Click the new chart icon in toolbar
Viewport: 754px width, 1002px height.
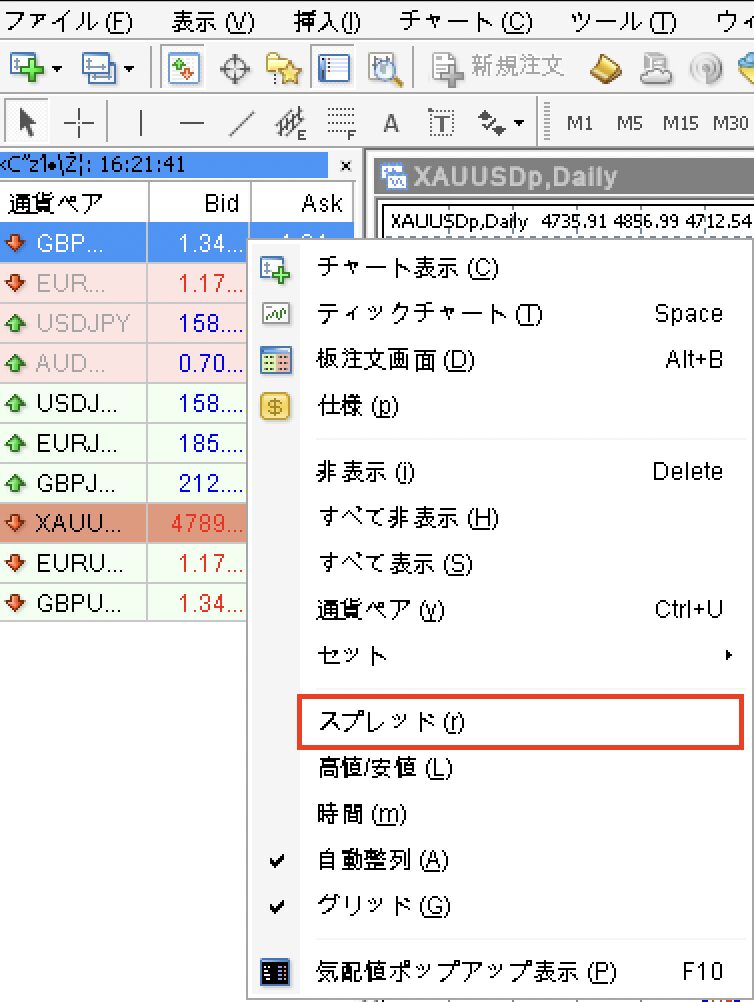[x=28, y=68]
